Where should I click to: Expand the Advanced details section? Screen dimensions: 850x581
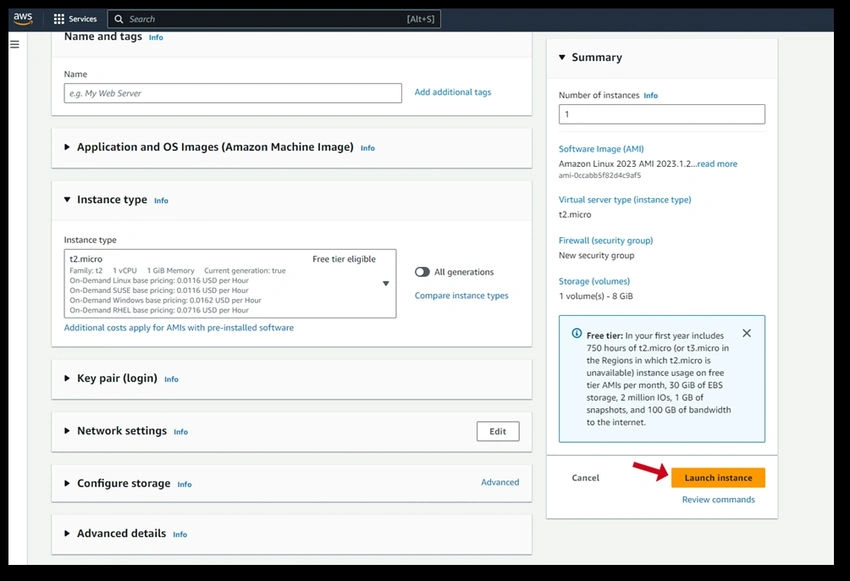coord(67,533)
